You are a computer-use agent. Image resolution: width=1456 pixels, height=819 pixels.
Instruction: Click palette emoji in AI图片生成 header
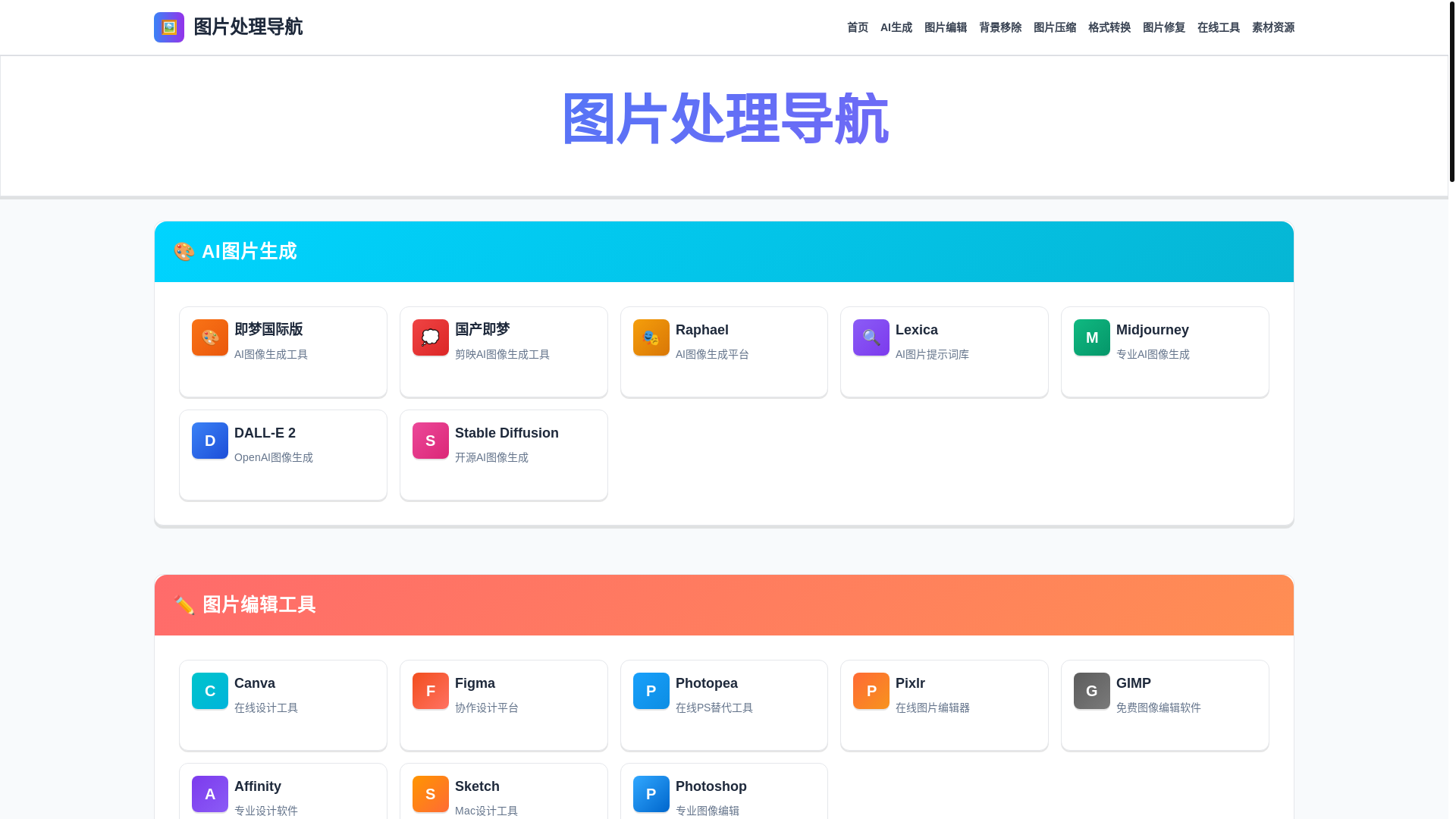click(184, 252)
